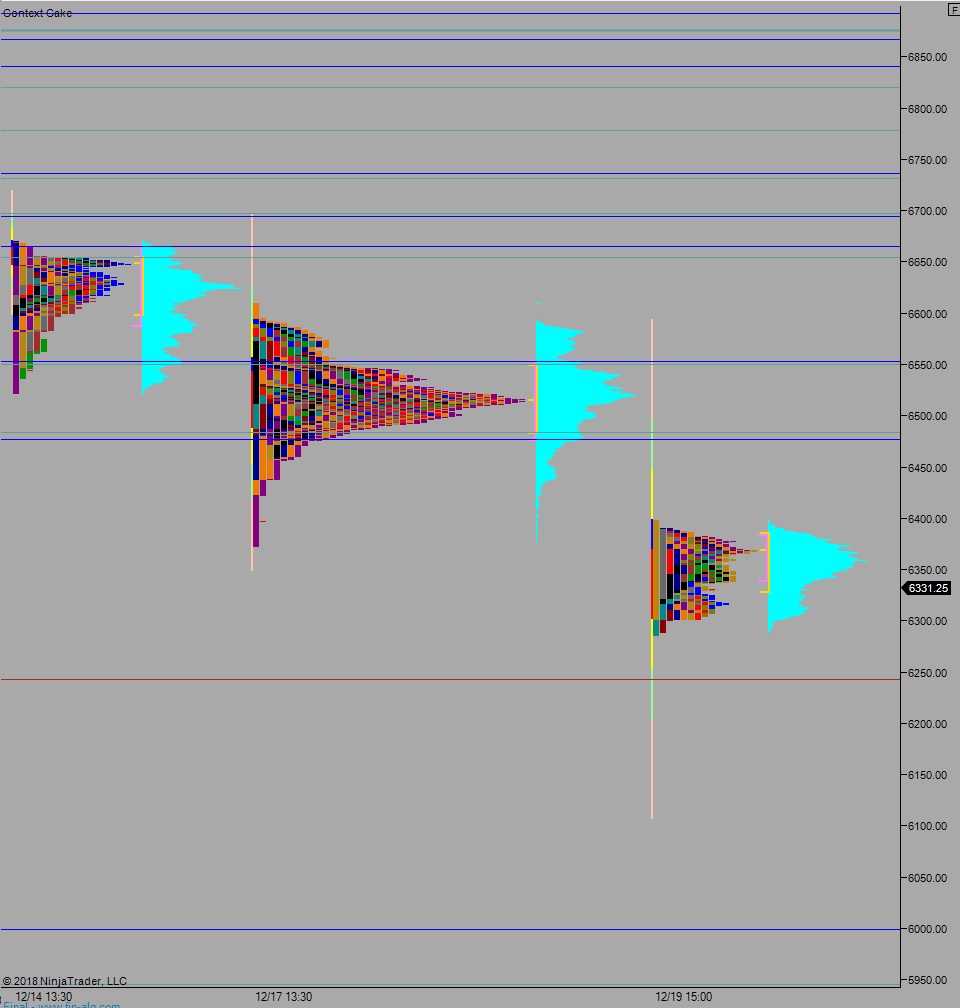
Task: Click the 6050.00 price axis label
Action: pos(927,878)
